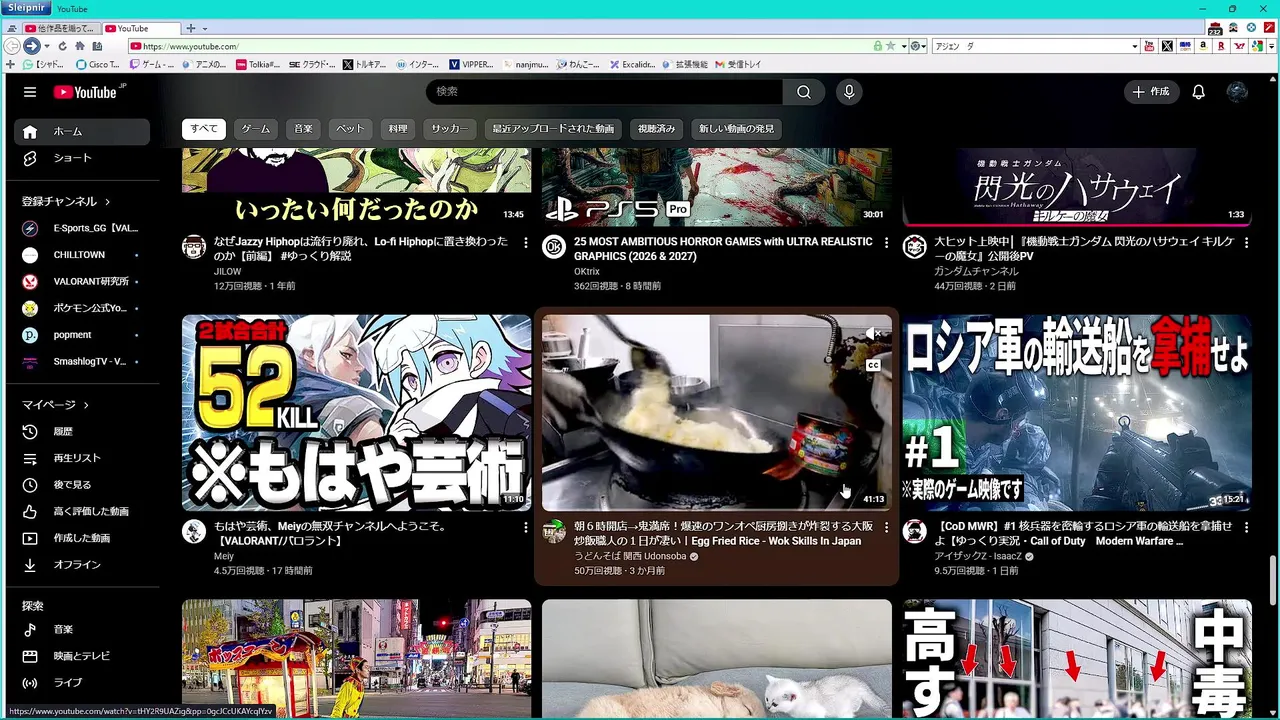Add a new browser tab with plus

[x=191, y=28]
